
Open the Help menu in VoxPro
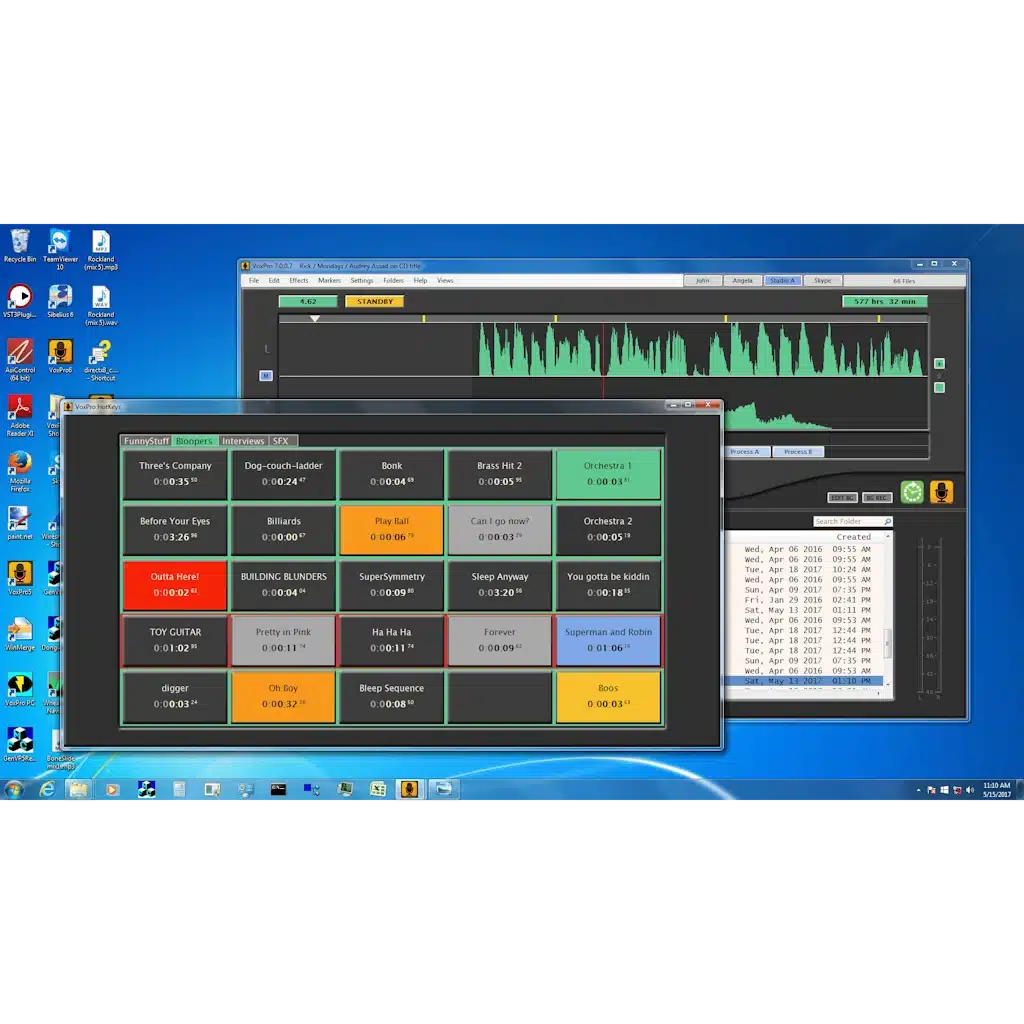tap(420, 280)
